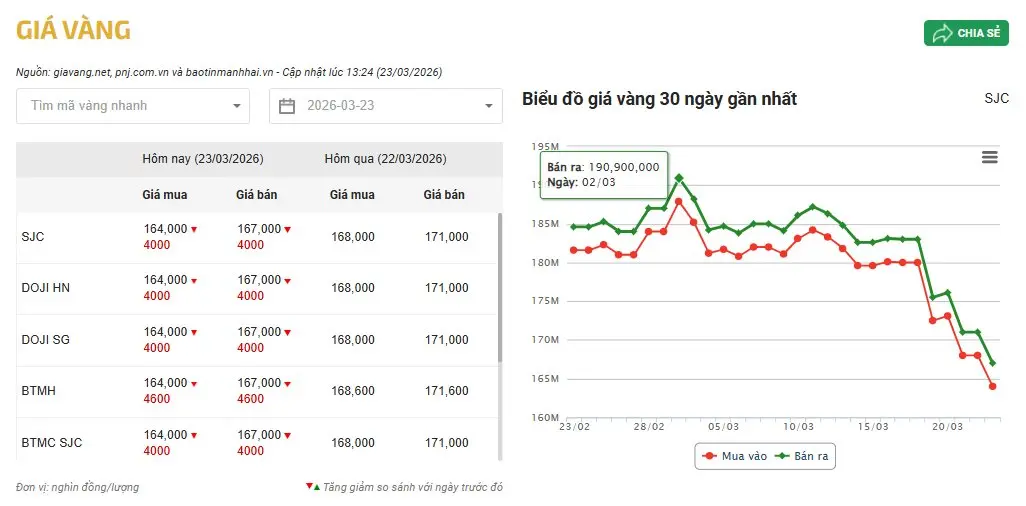Click the down arrow by DOJI SG sell price
The width and height of the screenshot is (1026, 506).
(288, 333)
